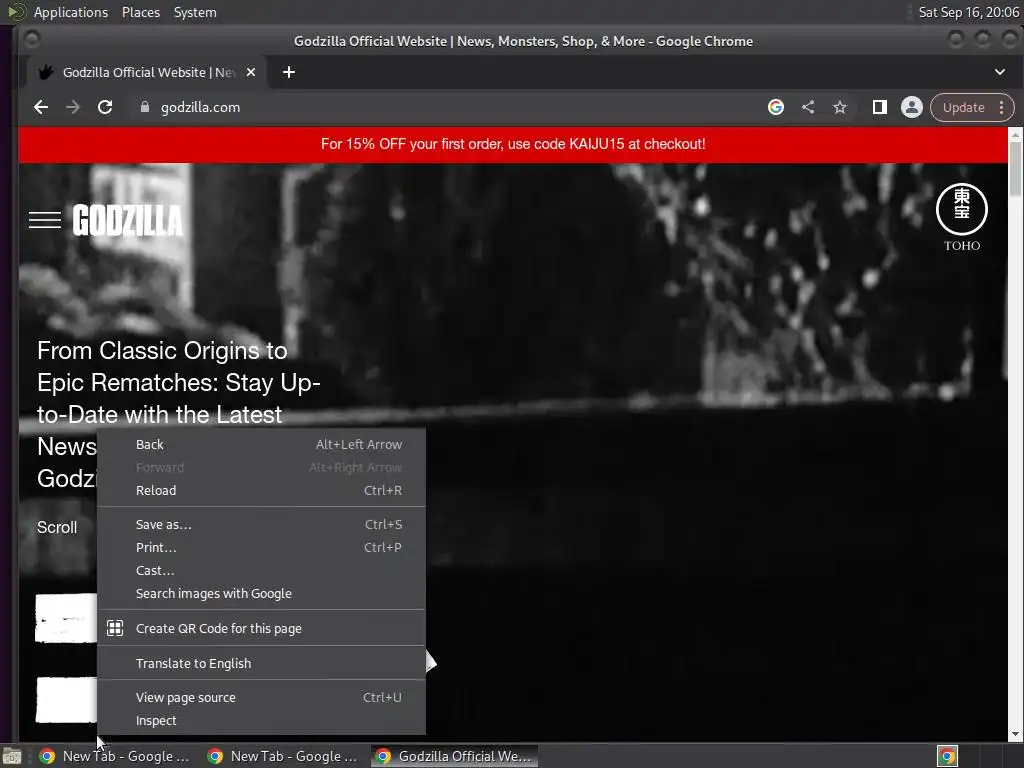Select Print… in context menu
The image size is (1024, 768).
261,547
